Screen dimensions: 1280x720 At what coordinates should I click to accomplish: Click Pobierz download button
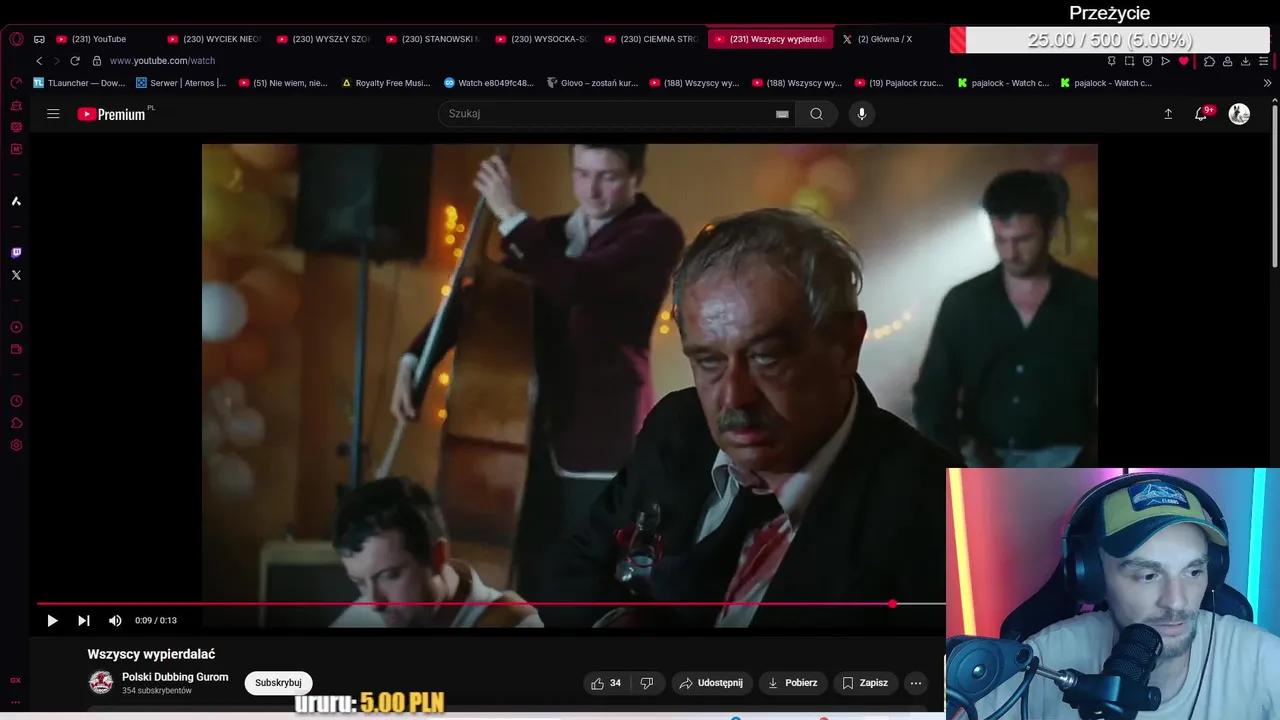coord(792,683)
